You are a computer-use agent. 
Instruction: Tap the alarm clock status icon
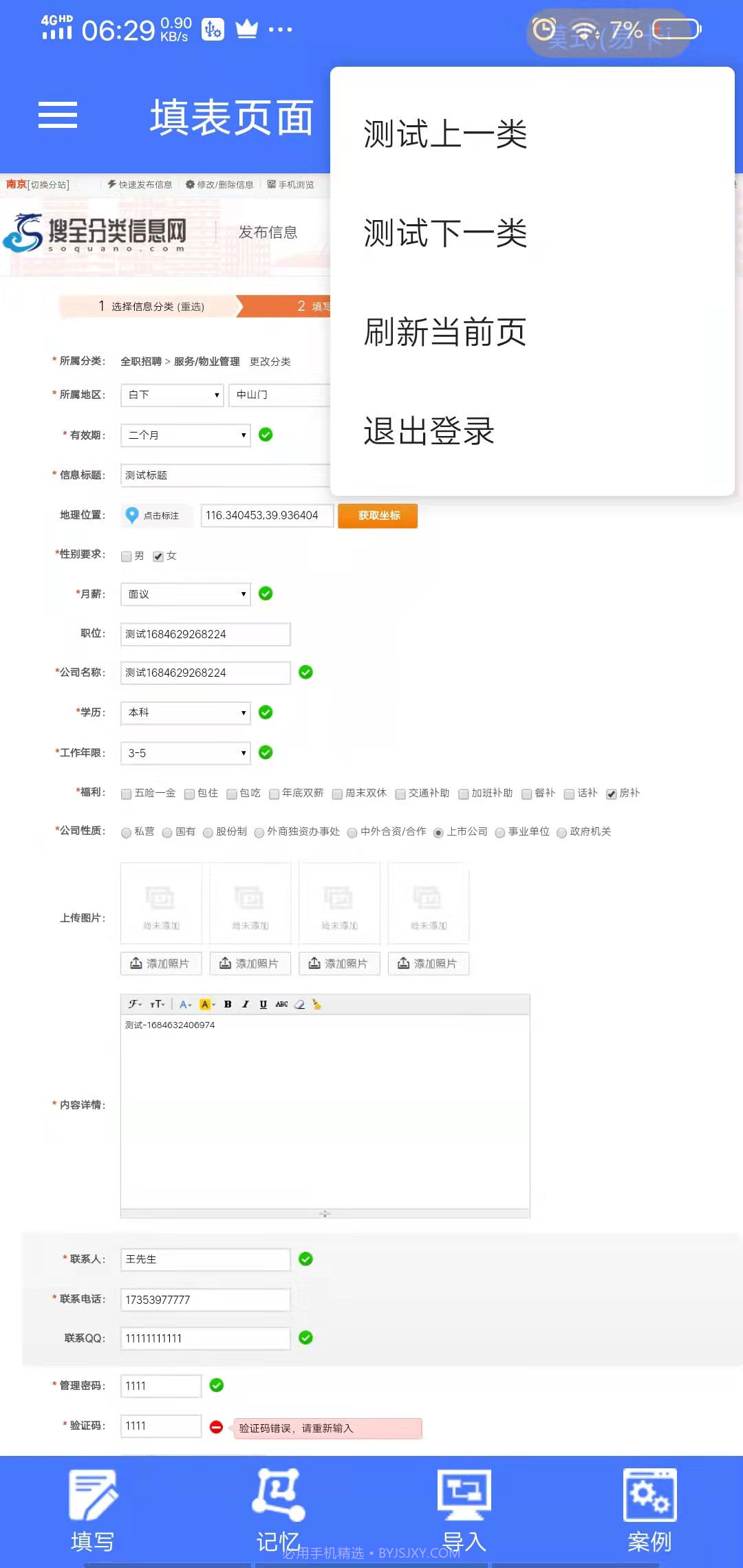click(544, 30)
